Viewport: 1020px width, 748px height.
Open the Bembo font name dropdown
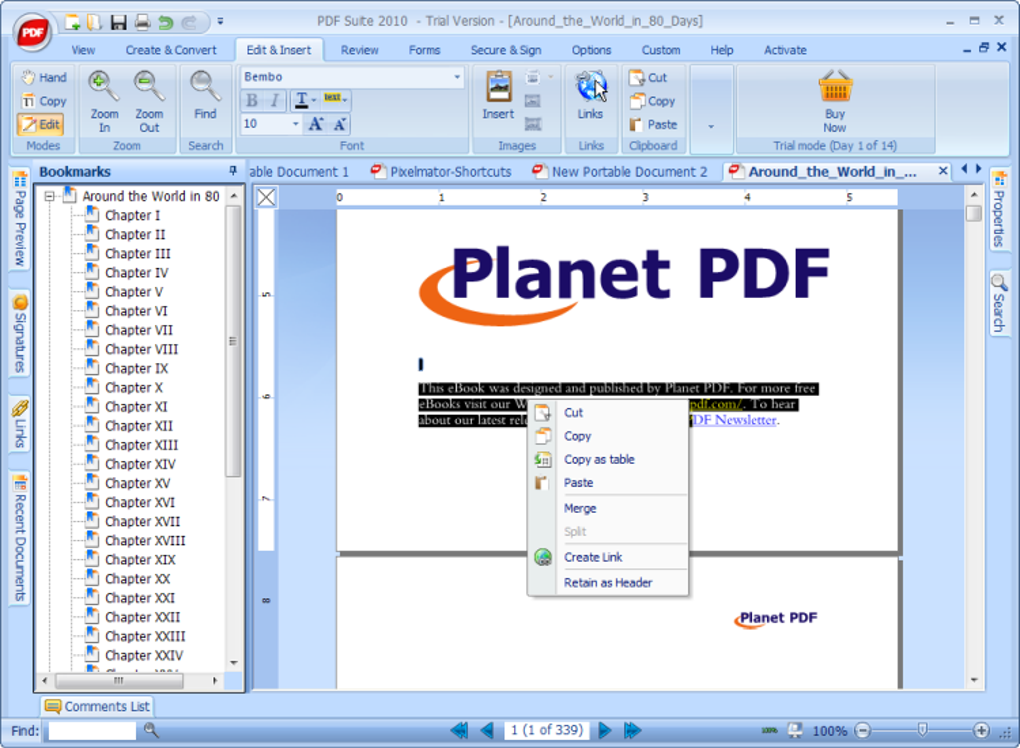coord(457,77)
